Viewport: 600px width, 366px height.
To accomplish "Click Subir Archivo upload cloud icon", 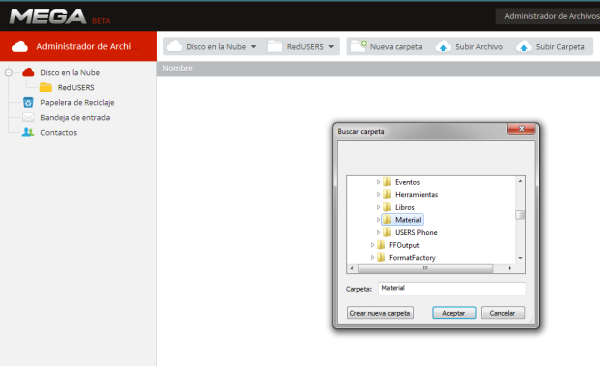I will [x=443, y=47].
